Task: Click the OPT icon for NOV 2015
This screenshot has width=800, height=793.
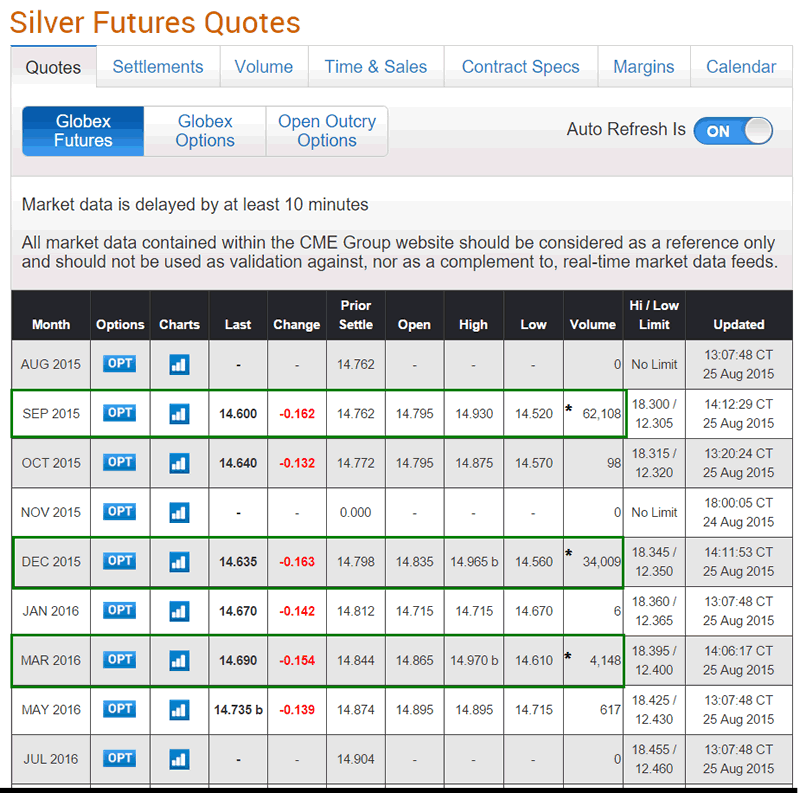Action: (120, 512)
